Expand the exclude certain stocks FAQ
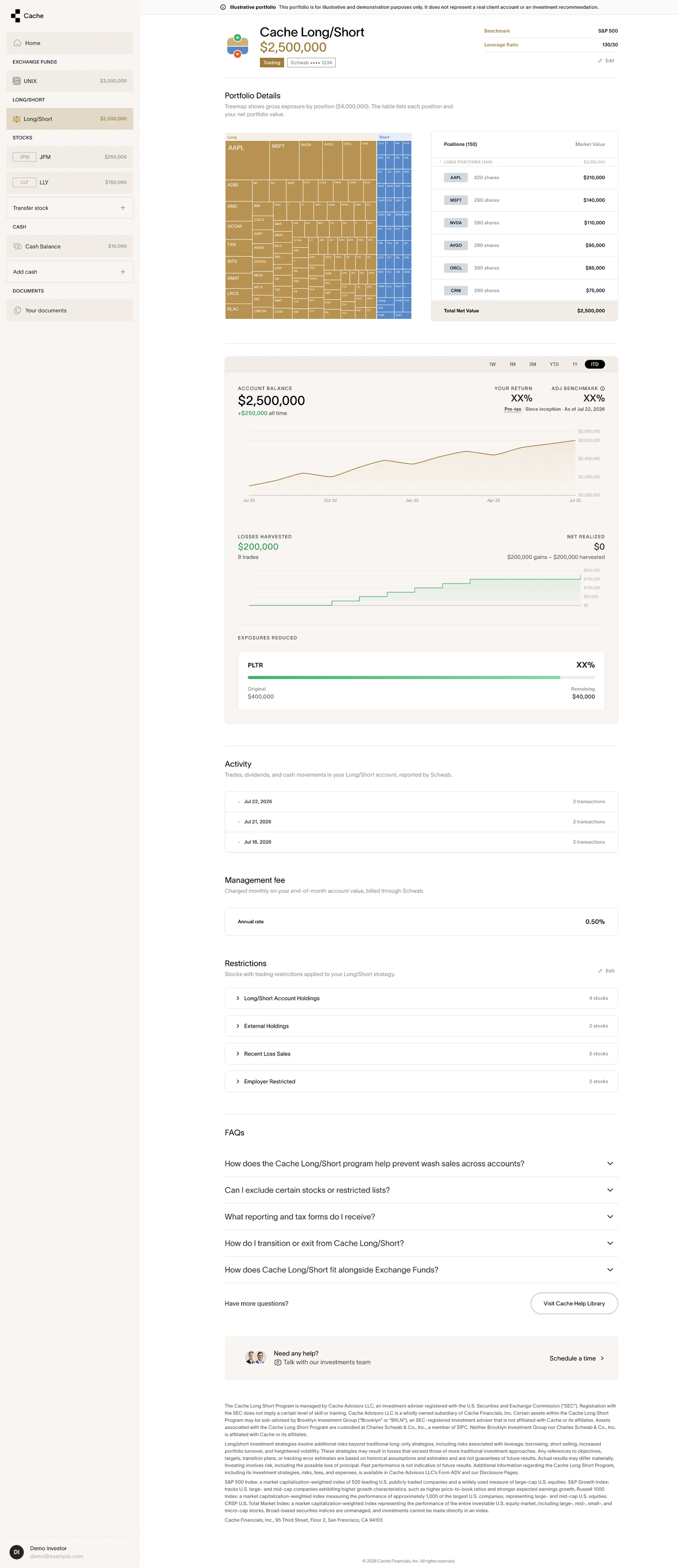The width and height of the screenshot is (678, 1568). (421, 1190)
